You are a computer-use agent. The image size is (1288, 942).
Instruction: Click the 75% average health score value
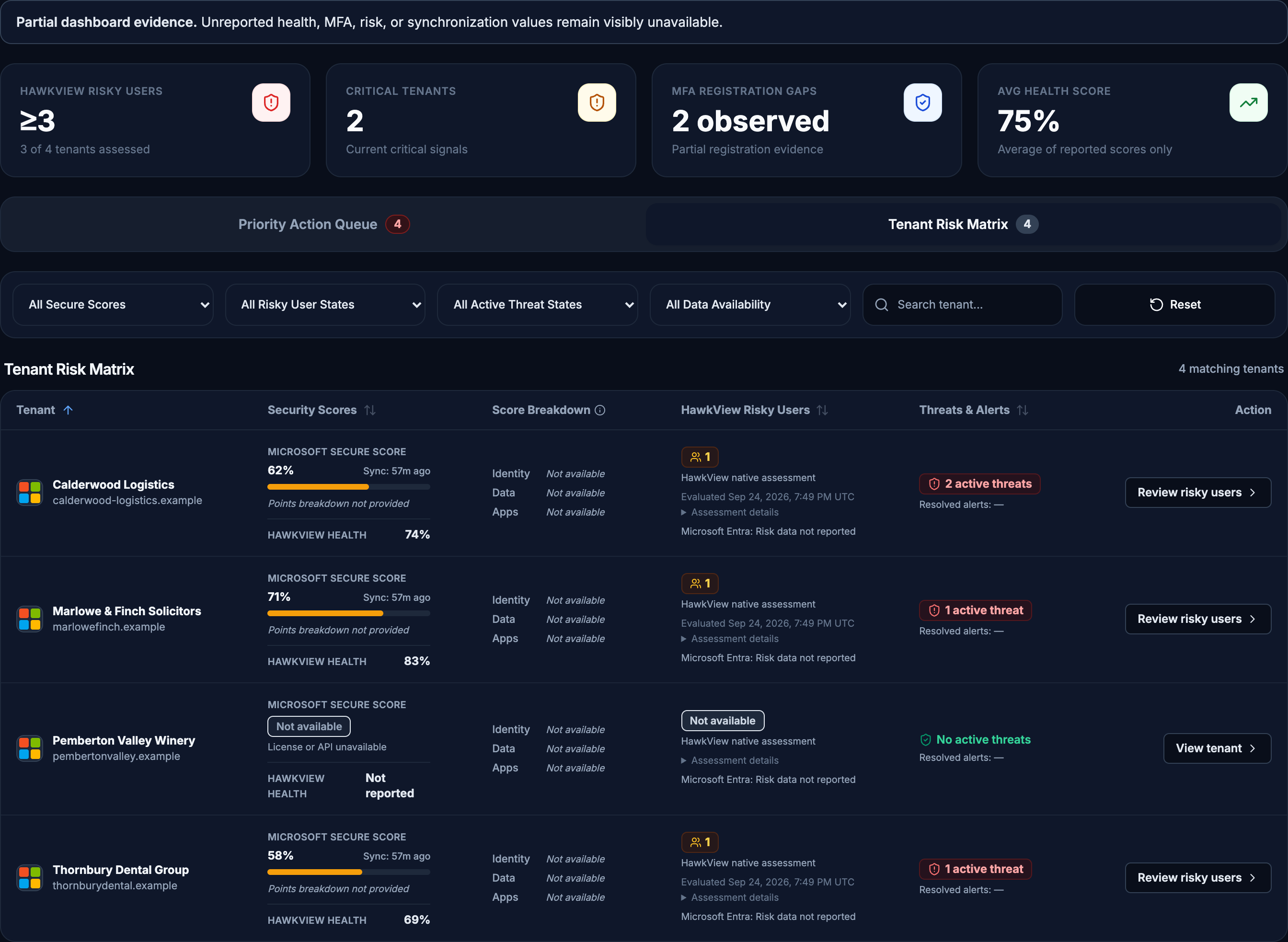coord(1028,121)
